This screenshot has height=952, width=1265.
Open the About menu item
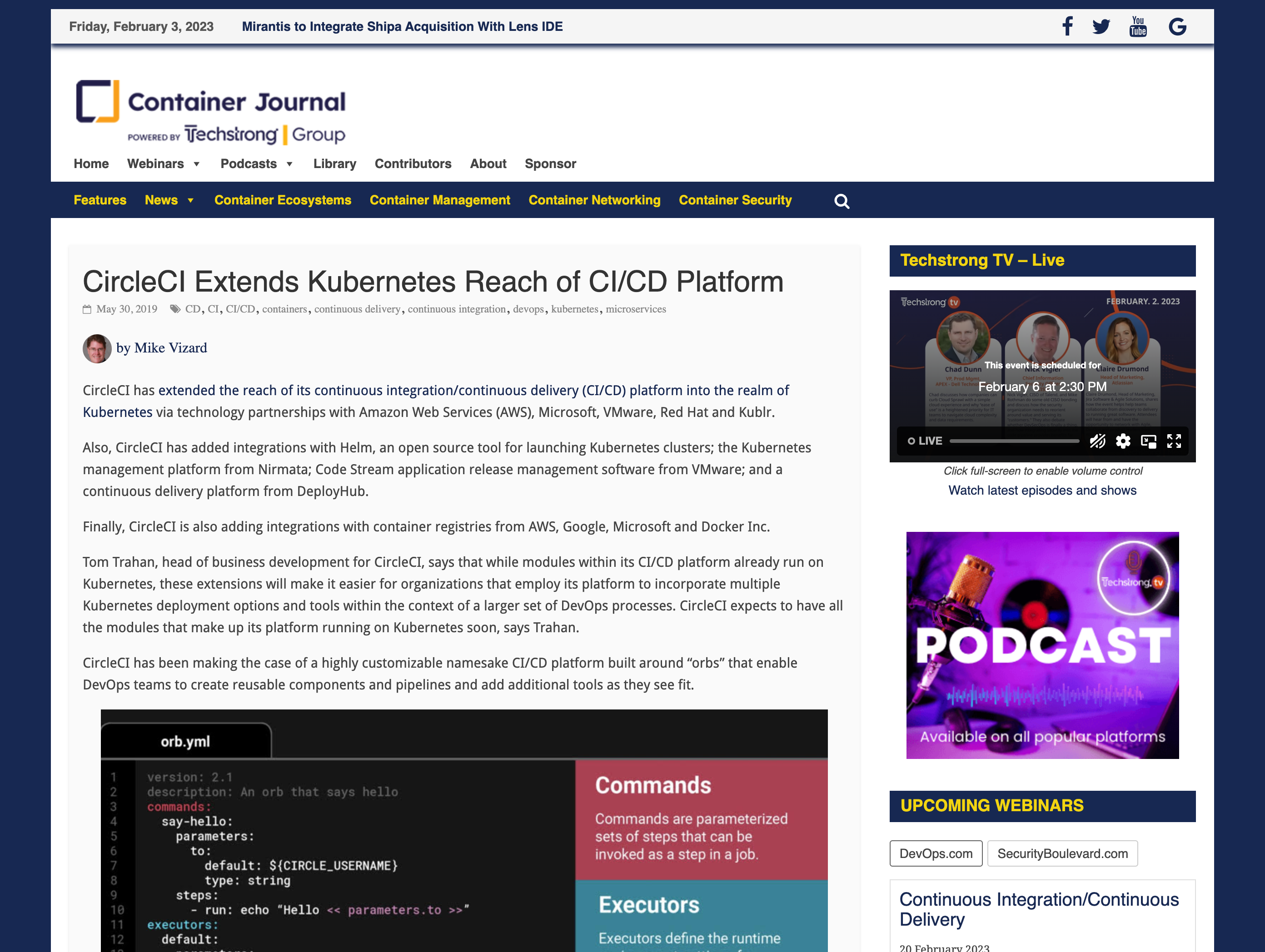(x=488, y=164)
